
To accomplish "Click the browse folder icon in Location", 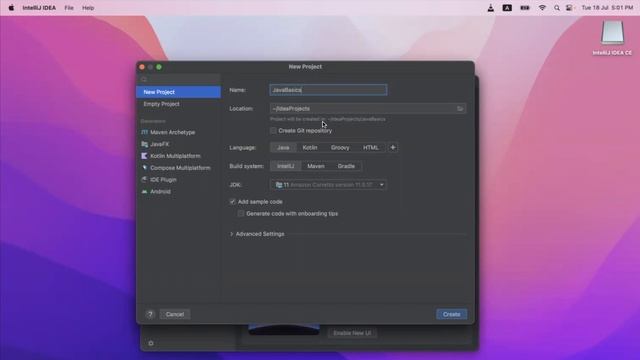I will click(x=460, y=109).
